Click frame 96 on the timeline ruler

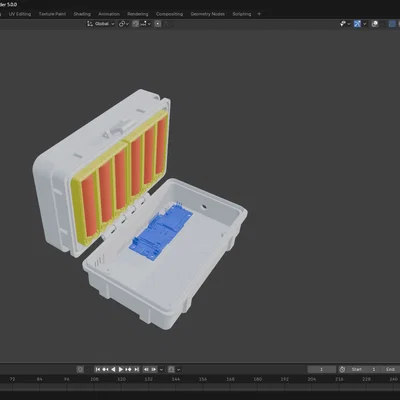click(x=67, y=379)
